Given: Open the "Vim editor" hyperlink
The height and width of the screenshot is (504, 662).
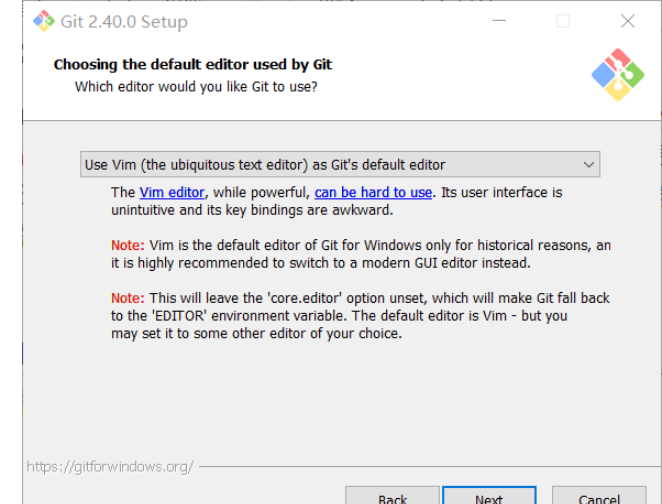Looking at the screenshot, I should [172, 192].
